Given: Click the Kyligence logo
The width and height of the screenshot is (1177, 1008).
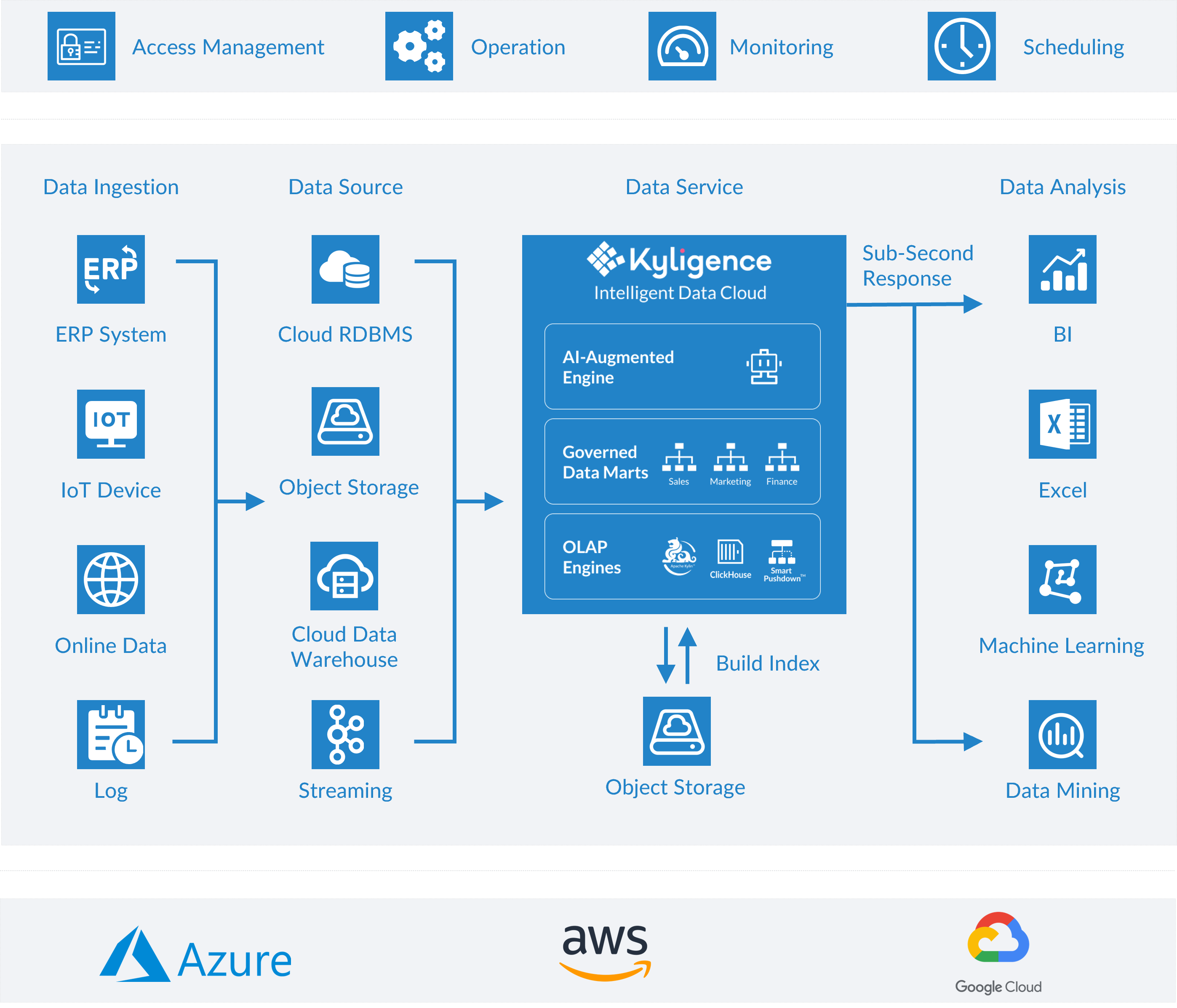Looking at the screenshot, I should point(679,260).
